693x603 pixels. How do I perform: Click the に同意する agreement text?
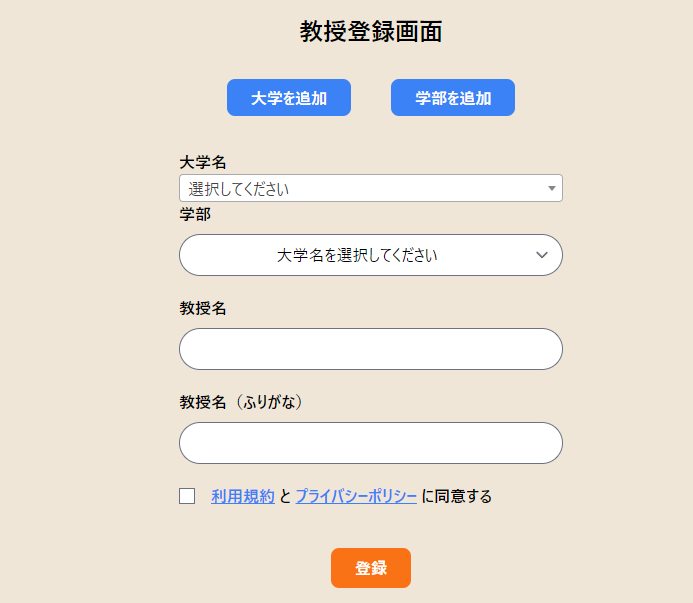457,496
